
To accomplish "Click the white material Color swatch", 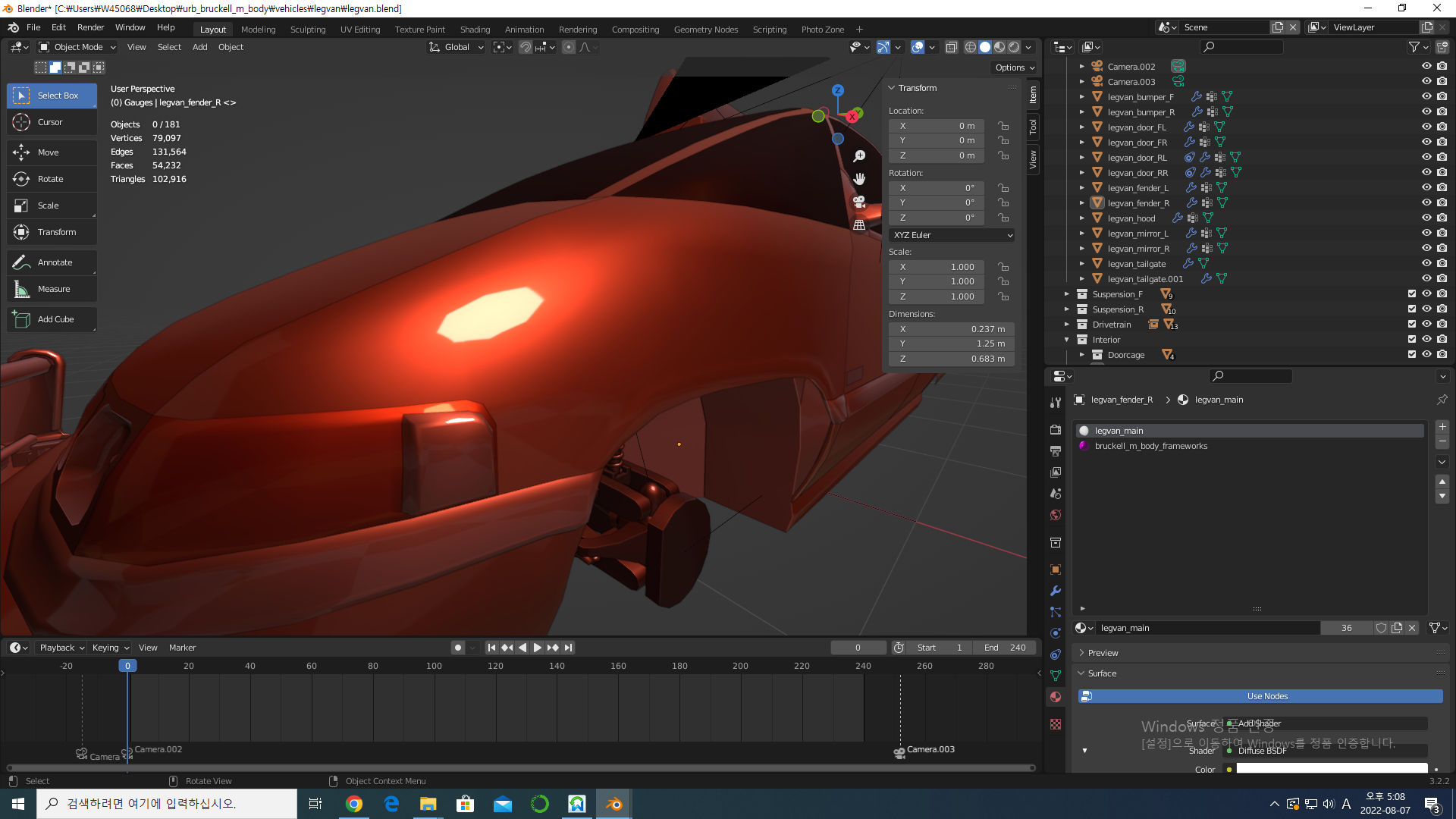I will [x=1331, y=769].
